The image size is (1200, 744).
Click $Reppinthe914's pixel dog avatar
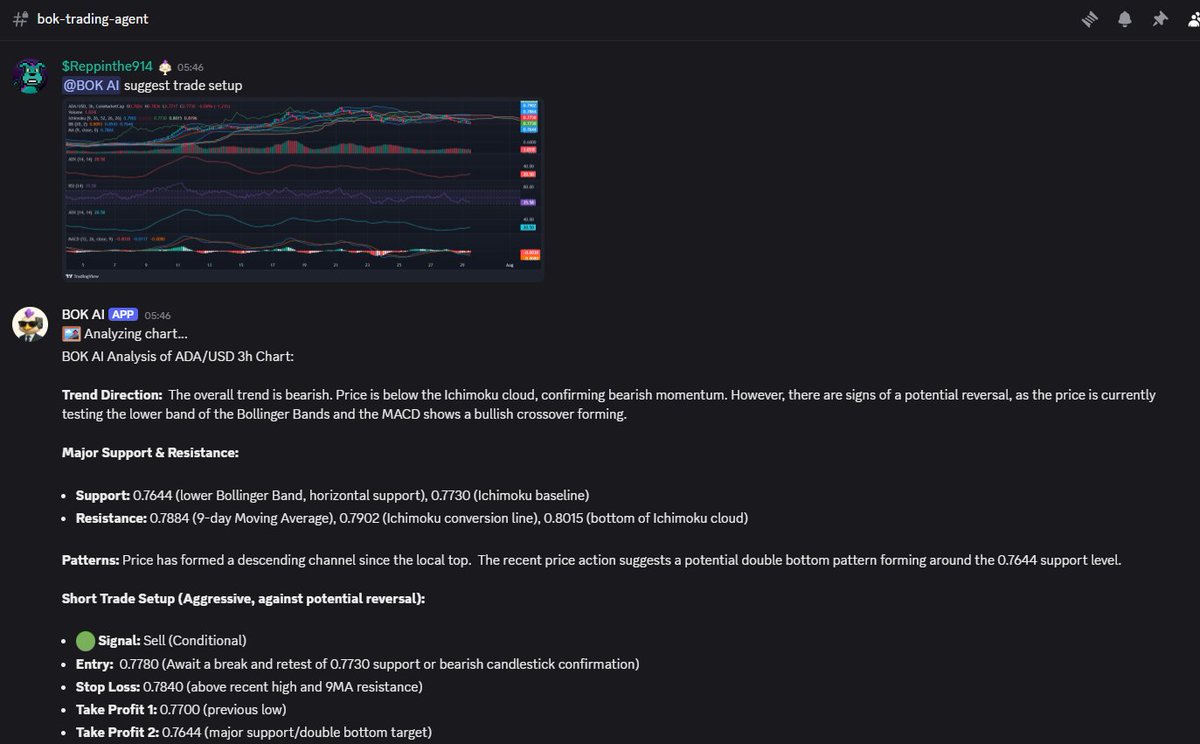pyautogui.click(x=30, y=72)
